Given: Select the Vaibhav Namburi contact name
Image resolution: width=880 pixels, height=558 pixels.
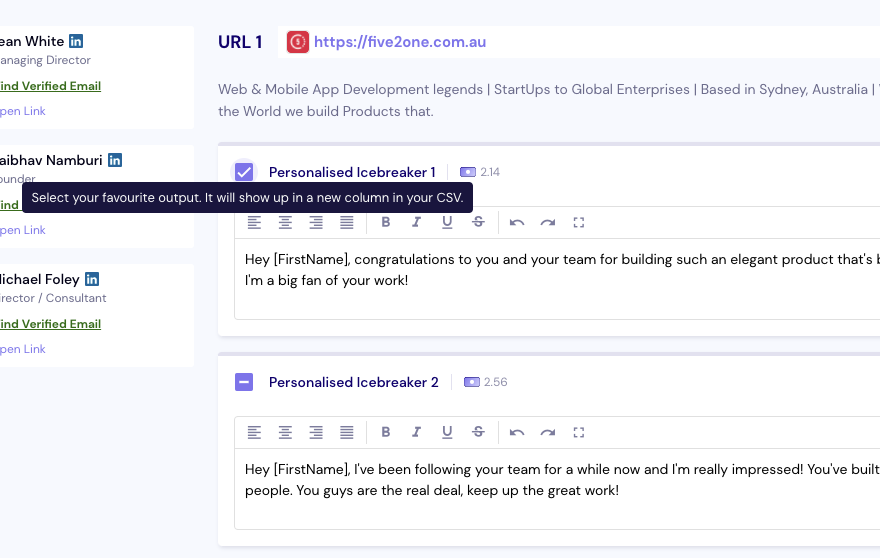Looking at the screenshot, I should click(x=51, y=161).
